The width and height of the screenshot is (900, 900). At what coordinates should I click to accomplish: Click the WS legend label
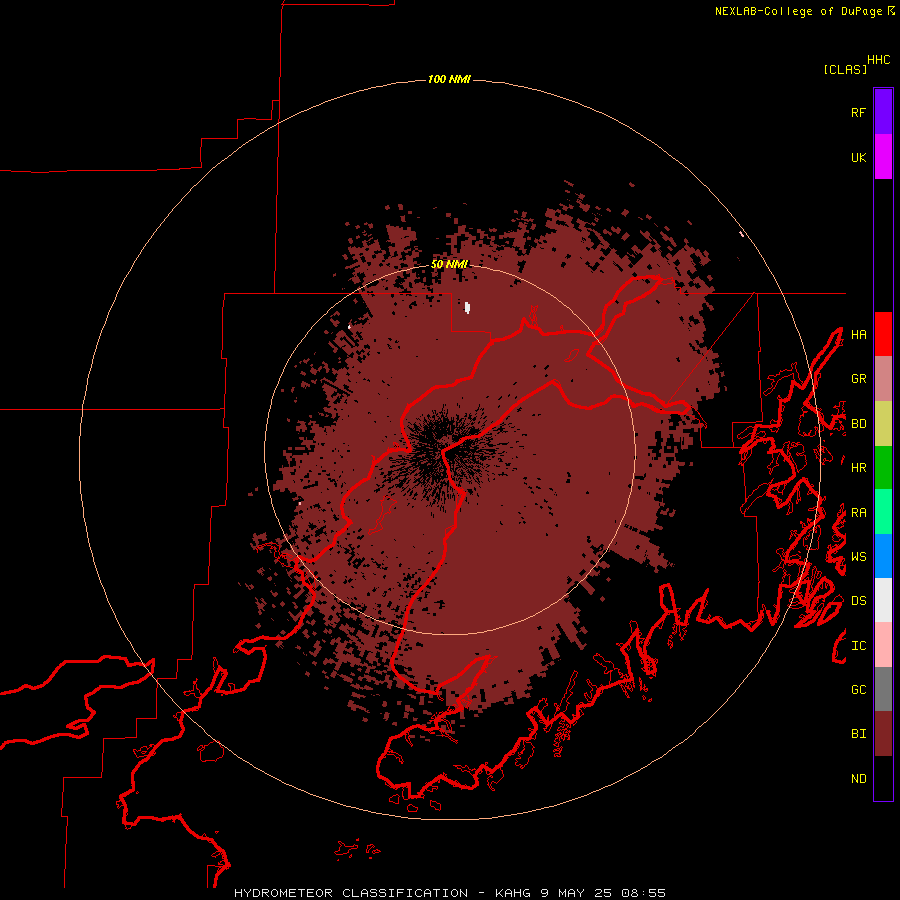858,557
